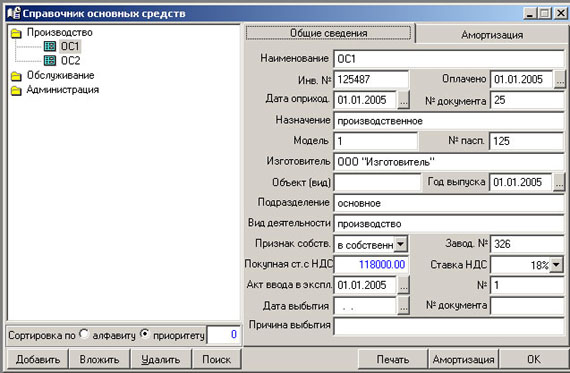Screen dimensions: 570x373
Task: Select the Администрация tree folder label
Action: [x=63, y=89]
